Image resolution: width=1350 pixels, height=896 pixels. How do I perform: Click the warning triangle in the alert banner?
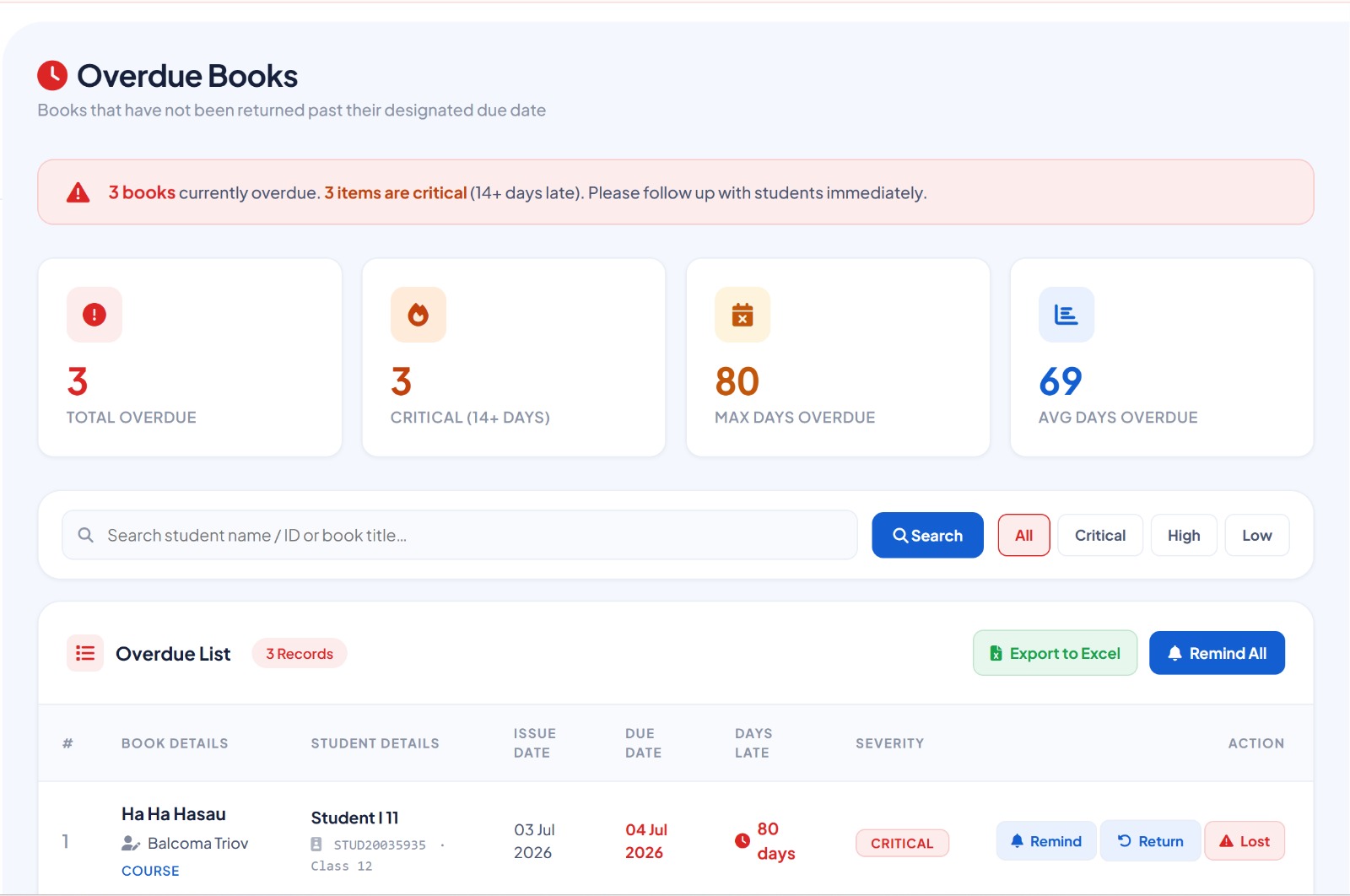tap(78, 192)
